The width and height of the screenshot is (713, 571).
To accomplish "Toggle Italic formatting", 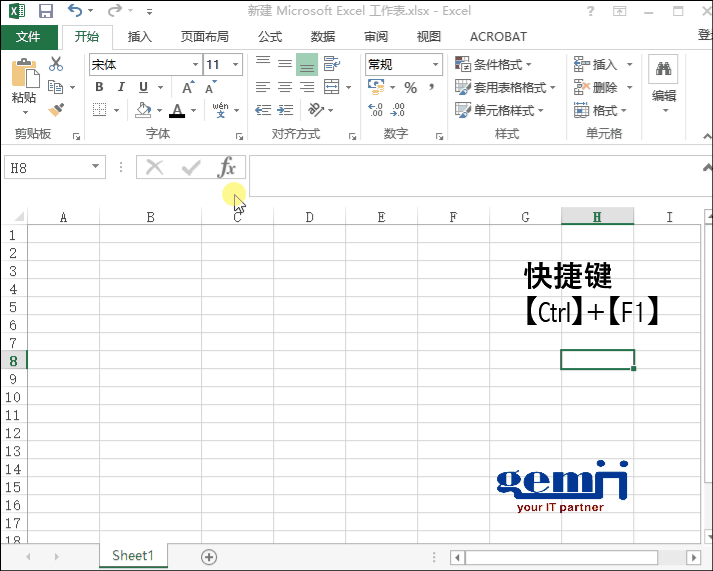I will click(121, 87).
